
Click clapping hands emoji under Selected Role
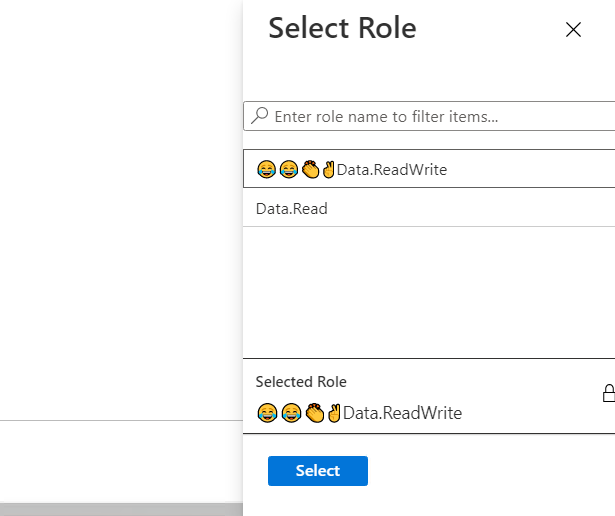(x=315, y=413)
